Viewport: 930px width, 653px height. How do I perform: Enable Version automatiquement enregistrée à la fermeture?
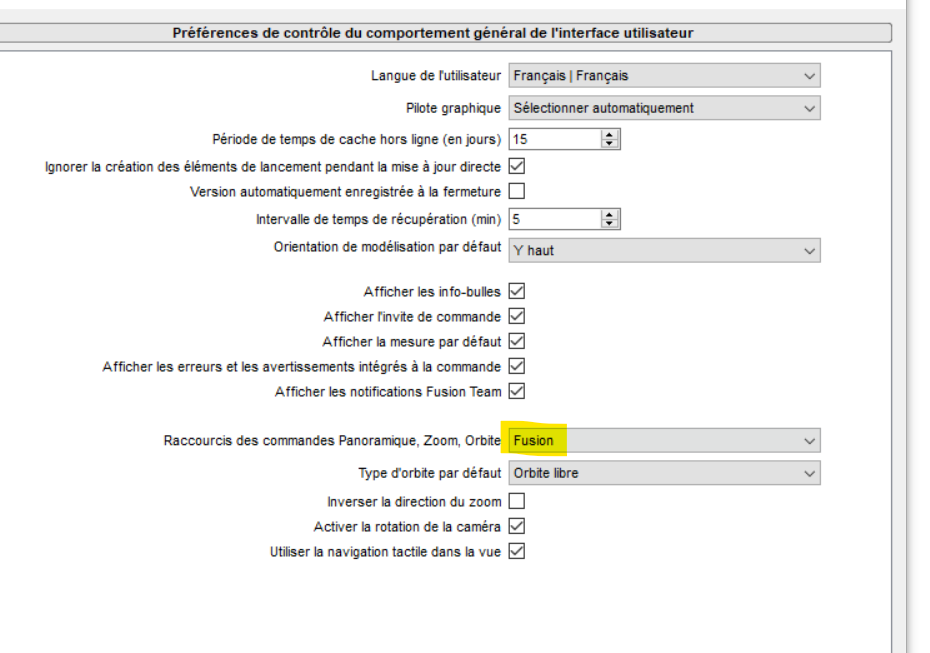click(x=517, y=191)
